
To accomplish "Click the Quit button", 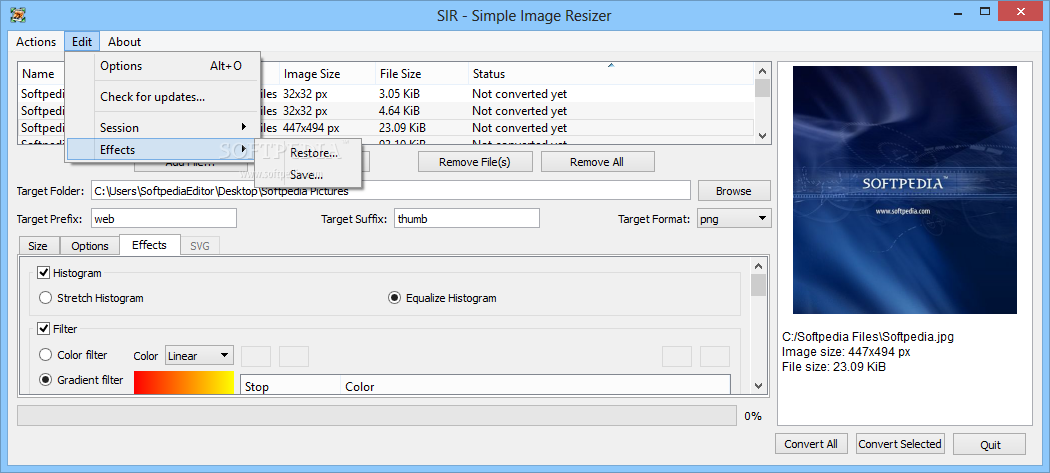I will click(x=990, y=444).
